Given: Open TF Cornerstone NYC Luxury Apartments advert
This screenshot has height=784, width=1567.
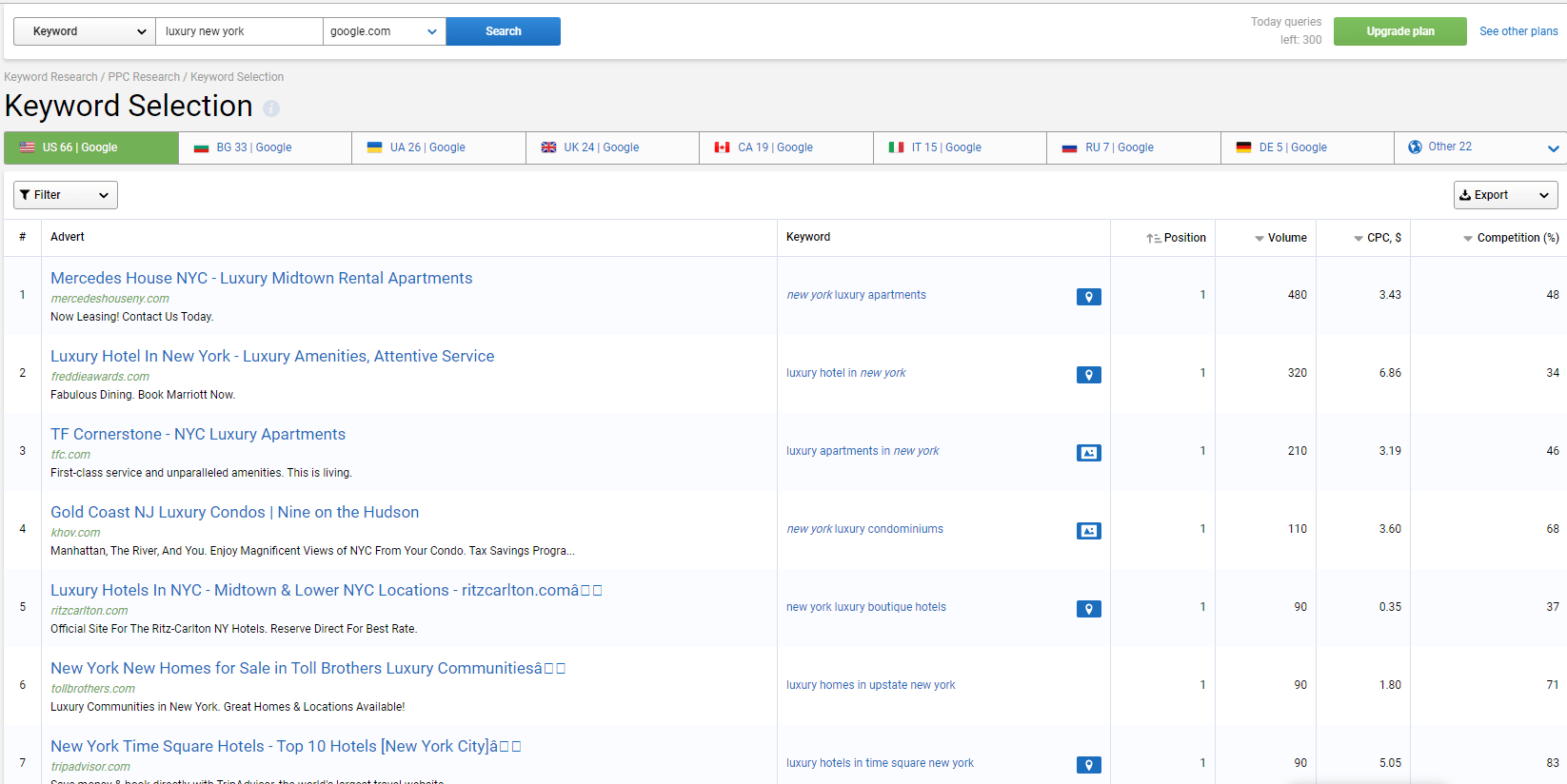Looking at the screenshot, I should click(x=198, y=434).
